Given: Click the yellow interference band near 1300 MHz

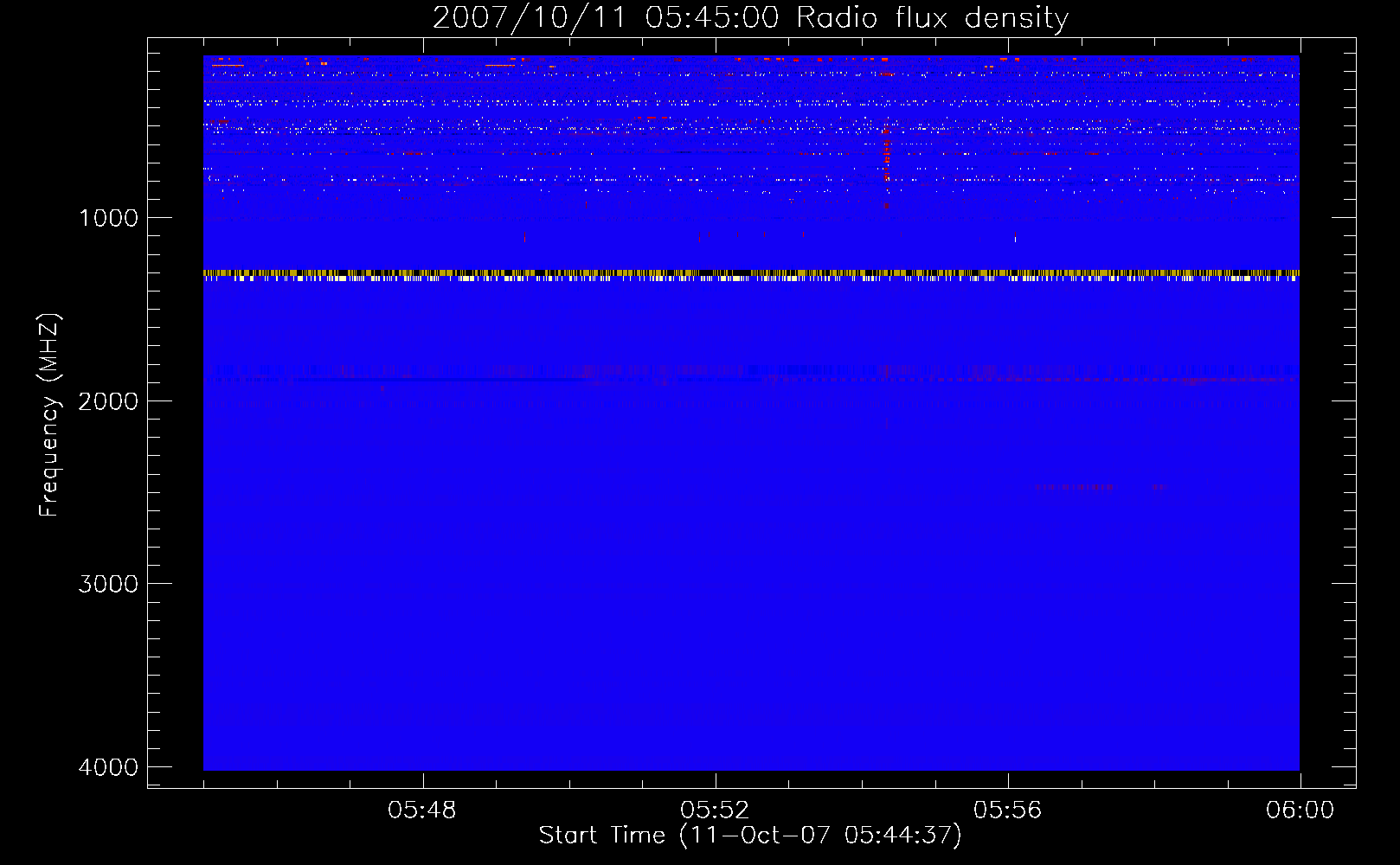Looking at the screenshot, I should click(751, 275).
